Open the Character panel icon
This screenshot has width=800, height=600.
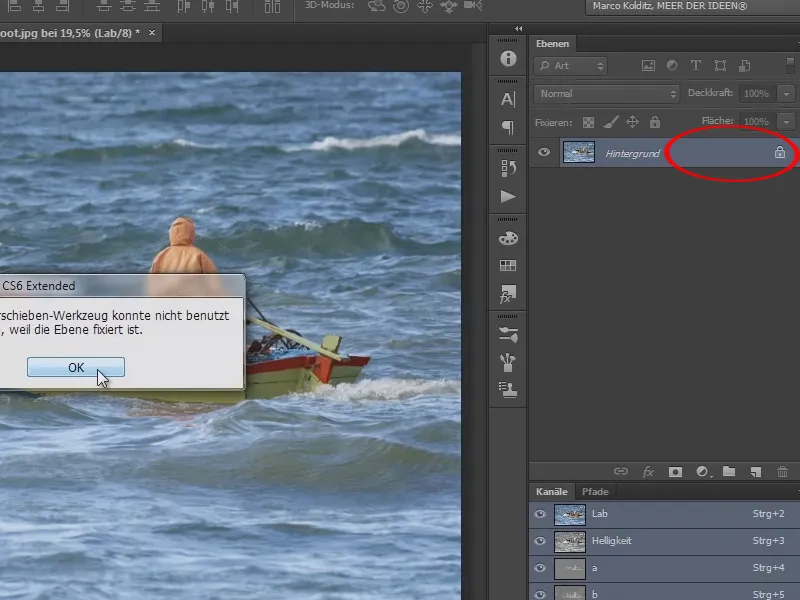(x=508, y=99)
